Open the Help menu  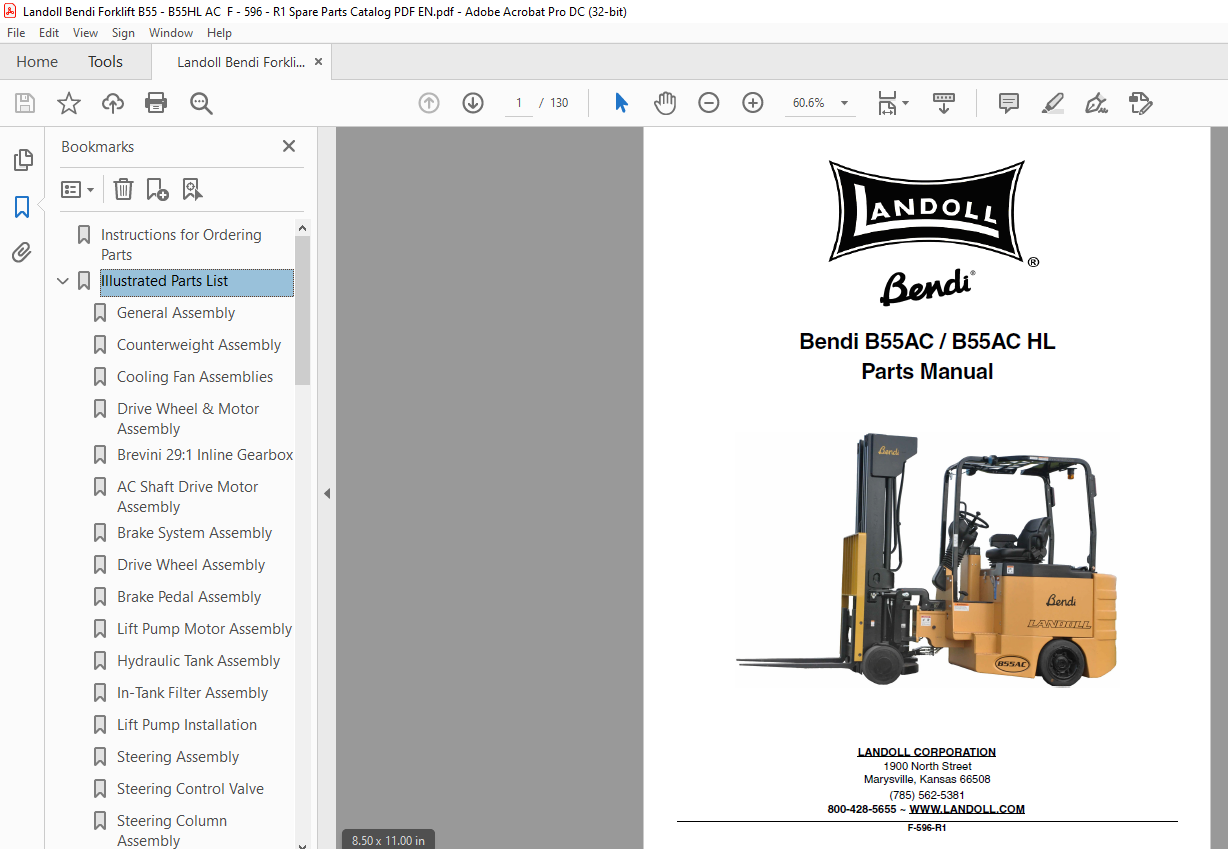tap(219, 33)
